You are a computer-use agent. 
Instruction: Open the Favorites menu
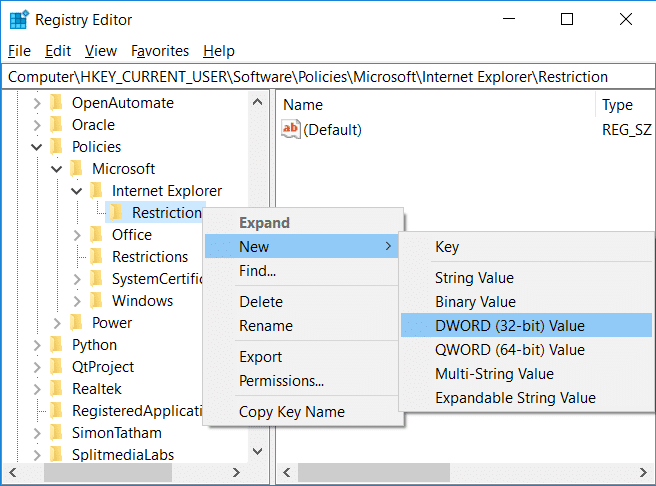[160, 51]
